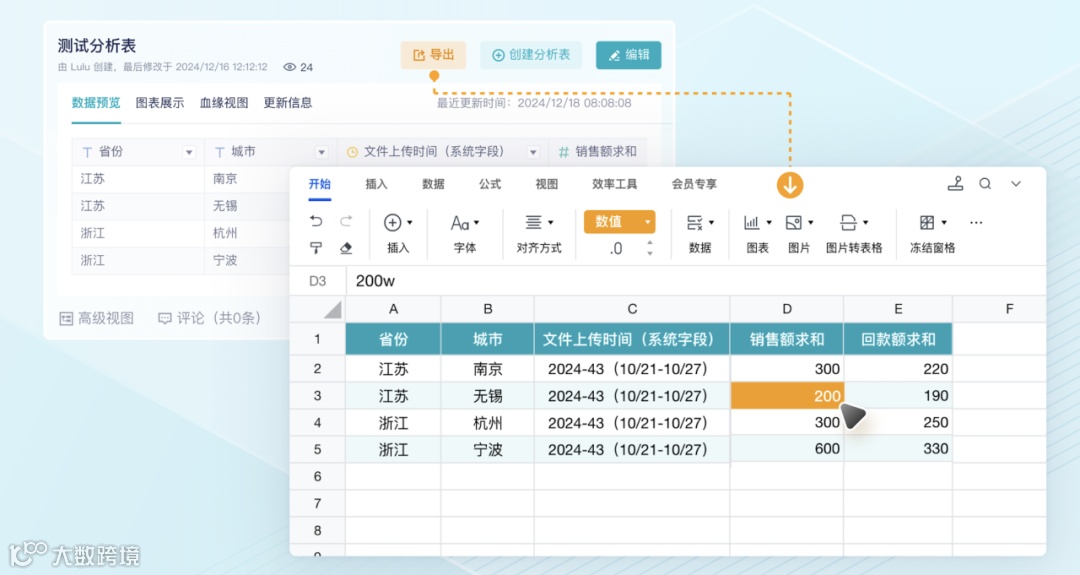Open the 文件上传时间 column filter dropdown
This screenshot has height=575, width=1080.
(532, 152)
